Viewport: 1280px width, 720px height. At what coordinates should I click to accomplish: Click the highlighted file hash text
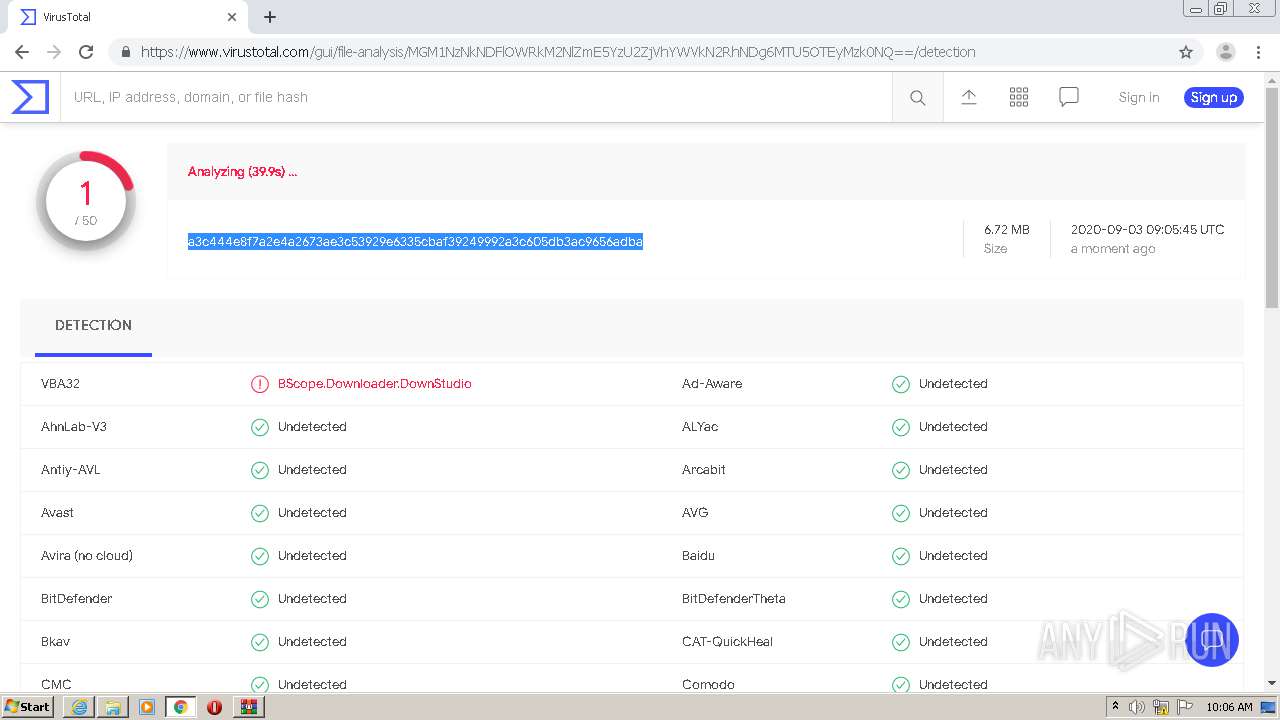pos(415,241)
